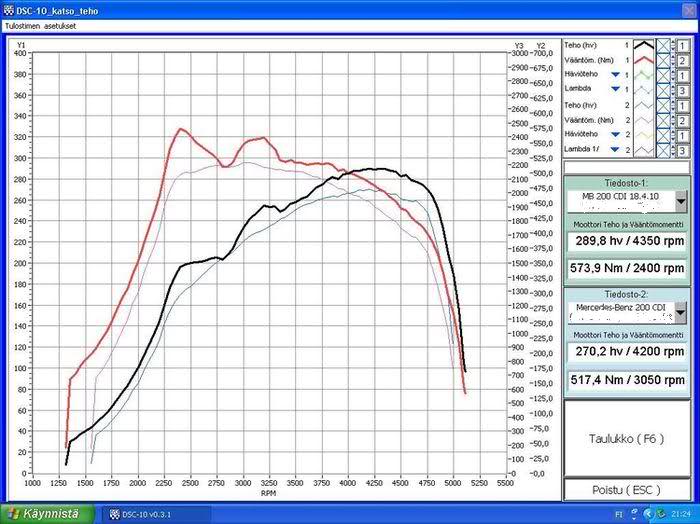Click the Teho (hv) 2 line style icon
The width and height of the screenshot is (700, 524).
click(x=645, y=105)
